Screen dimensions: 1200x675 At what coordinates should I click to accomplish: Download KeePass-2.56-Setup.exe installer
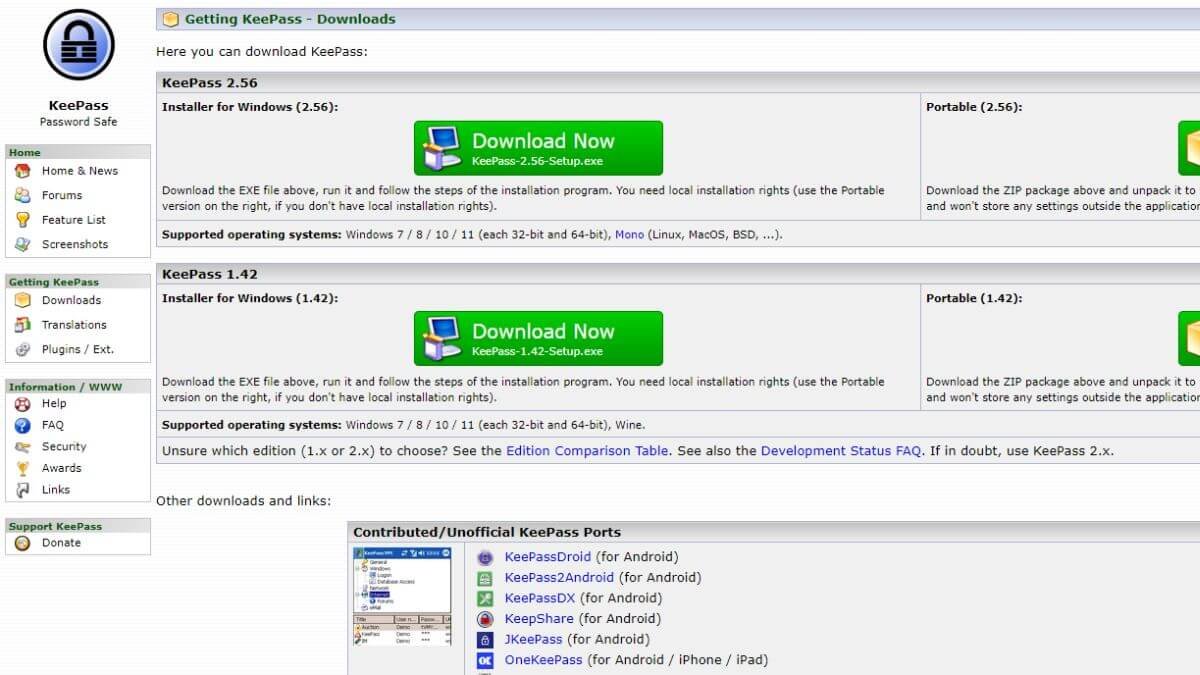coord(538,148)
